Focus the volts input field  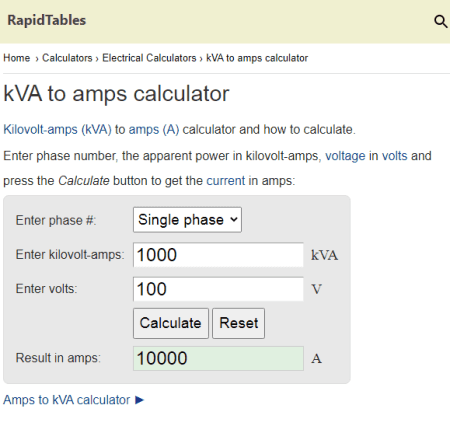point(218,289)
